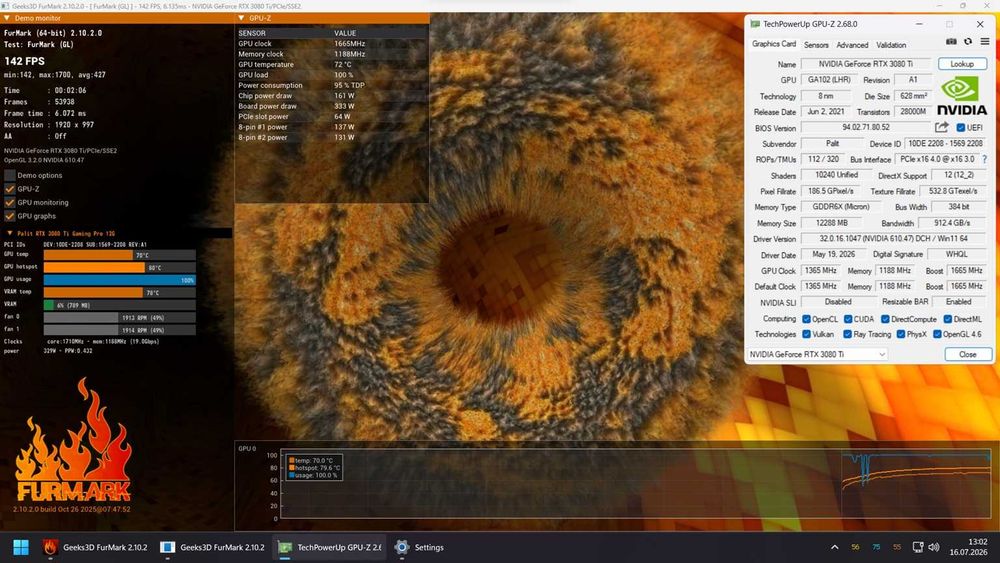Uncheck the GPU graphs checkbox
This screenshot has width=1000, height=563.
[10, 216]
